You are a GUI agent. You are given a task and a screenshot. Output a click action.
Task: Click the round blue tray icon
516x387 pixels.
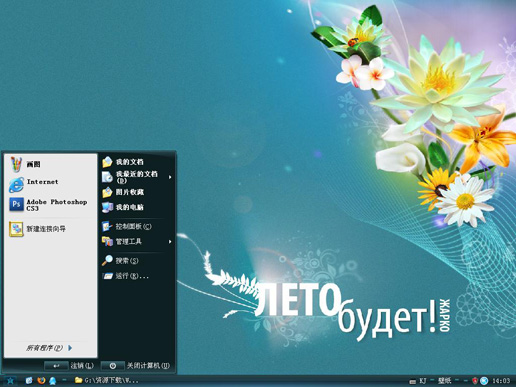[484, 380]
